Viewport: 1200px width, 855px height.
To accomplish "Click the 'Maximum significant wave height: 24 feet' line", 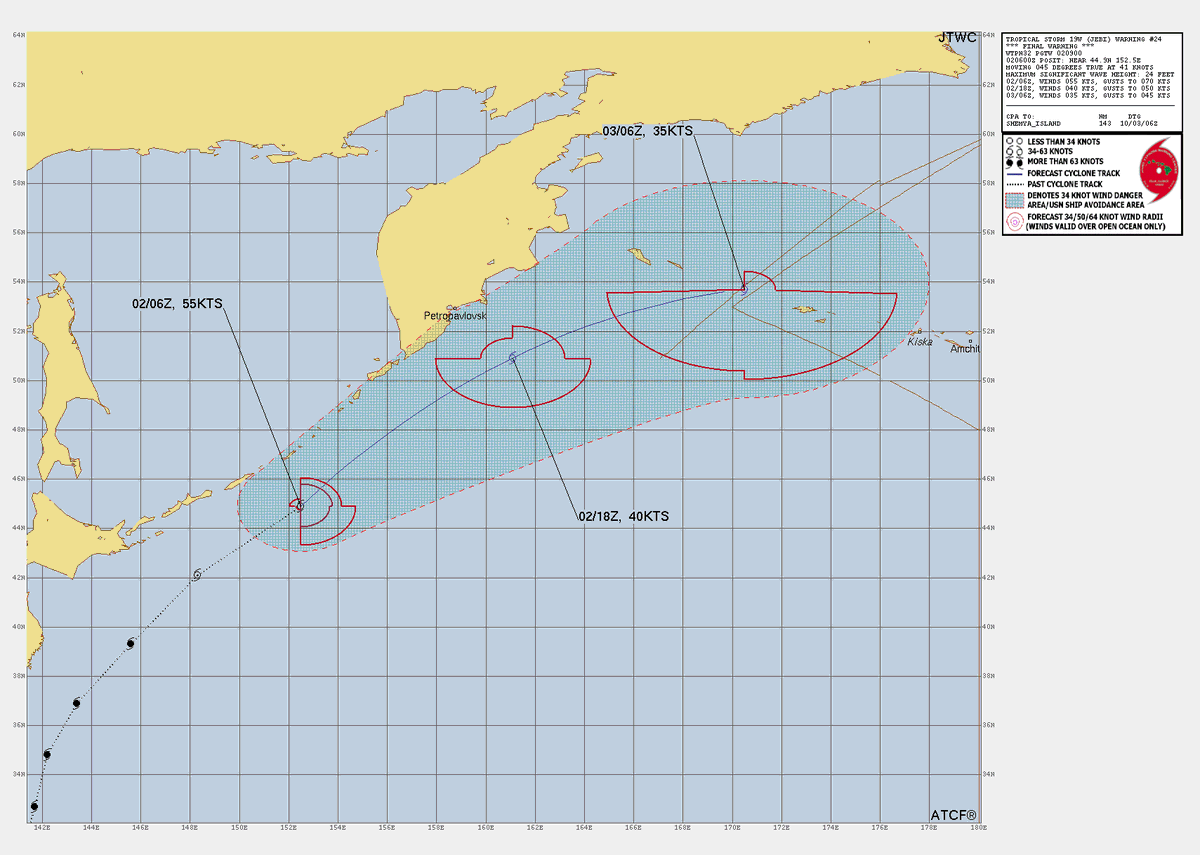I will click(x=1090, y=75).
